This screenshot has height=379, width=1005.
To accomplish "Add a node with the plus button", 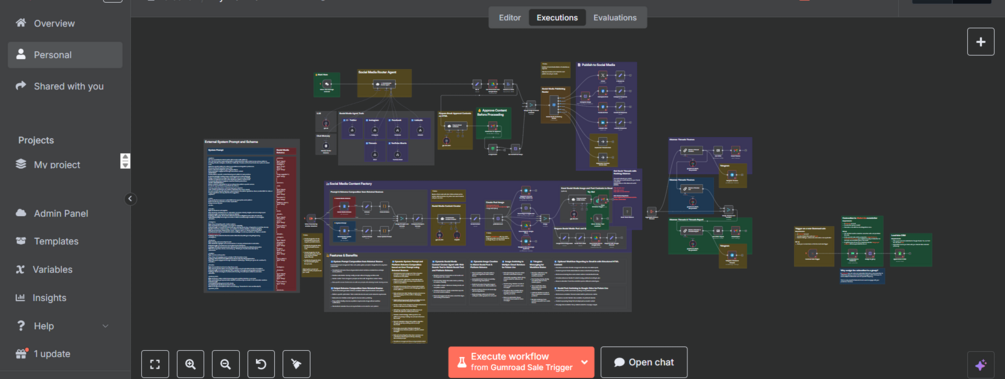I will 981,42.
